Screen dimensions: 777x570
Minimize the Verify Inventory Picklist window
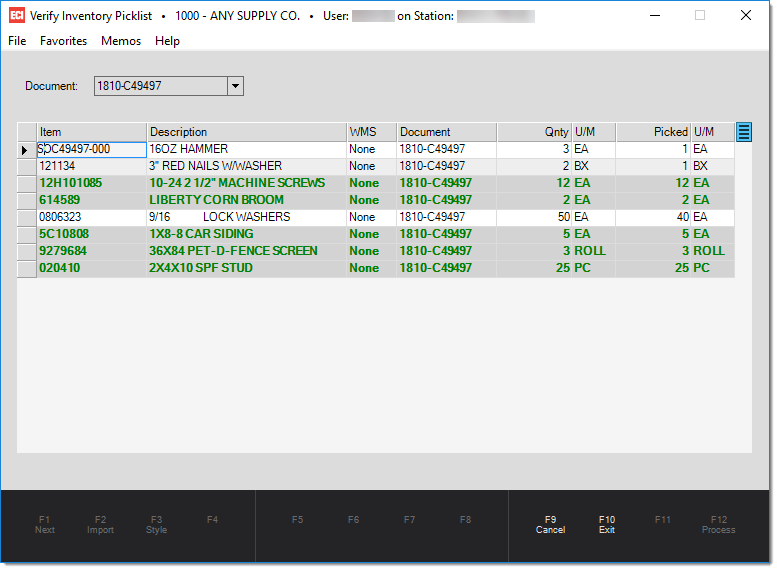tap(655, 15)
